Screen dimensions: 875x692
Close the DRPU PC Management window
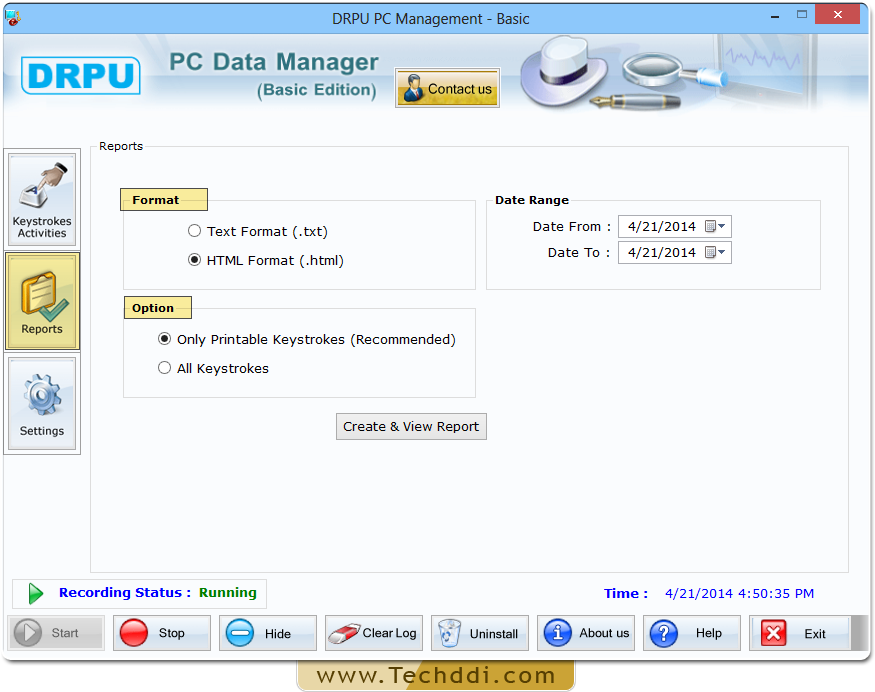pyautogui.click(x=837, y=15)
